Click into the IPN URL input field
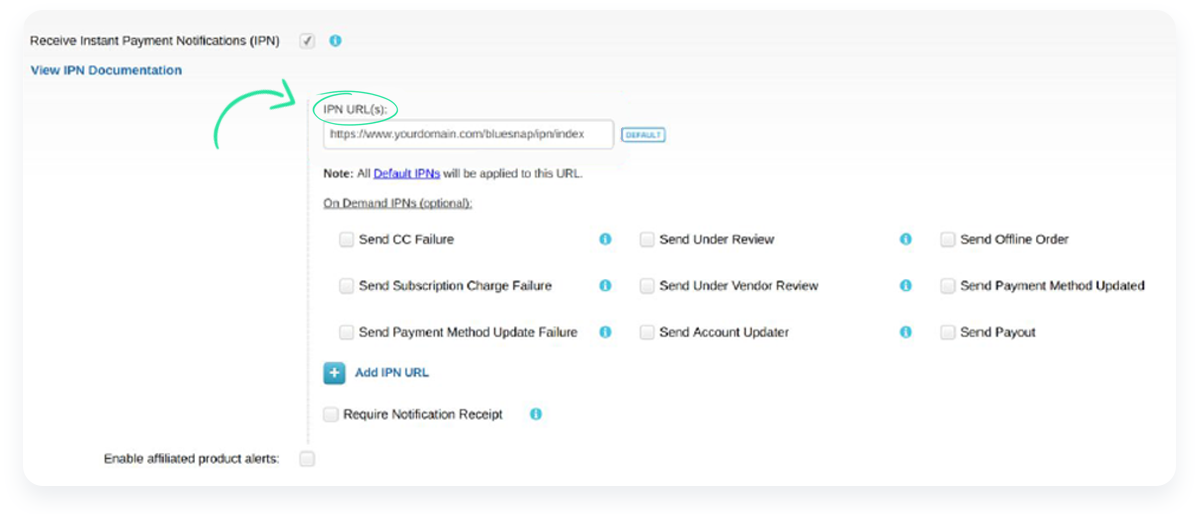Screen dimensions: 1200x514 468,134
